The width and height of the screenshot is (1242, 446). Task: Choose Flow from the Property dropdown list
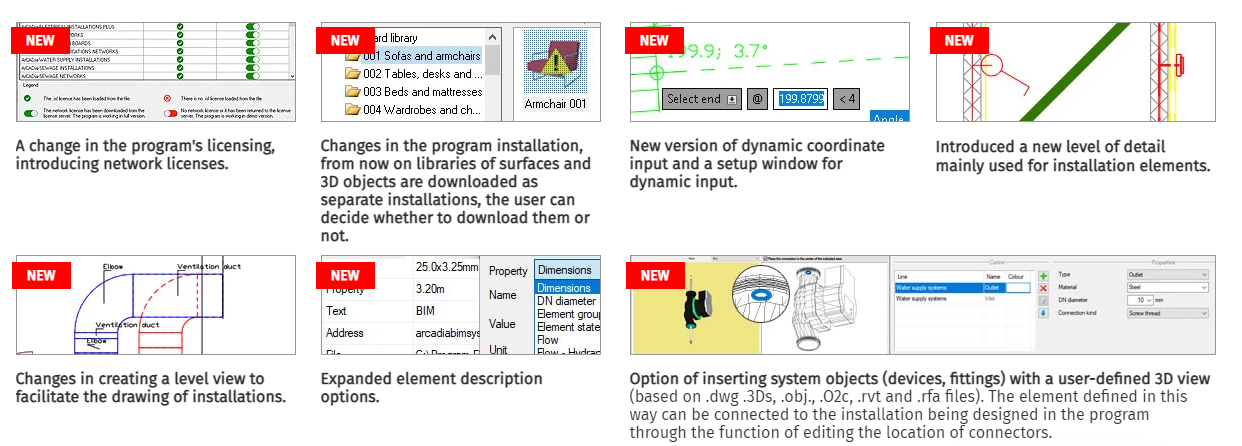coord(548,339)
